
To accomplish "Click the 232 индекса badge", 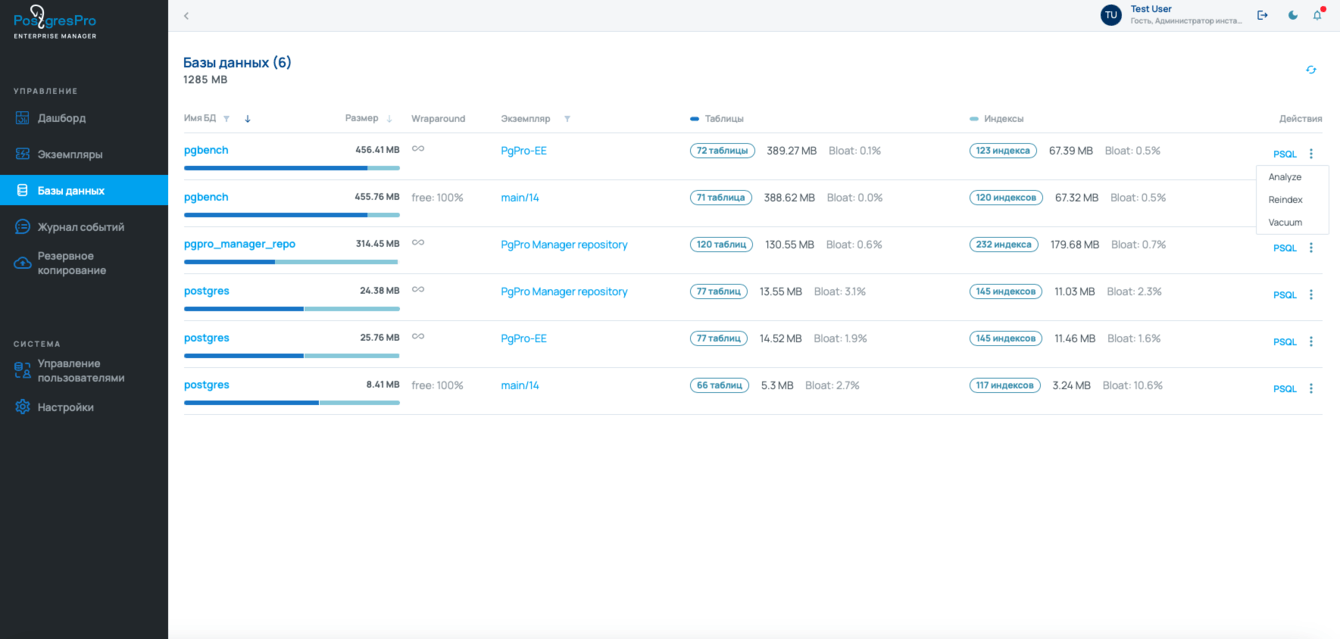I will 1004,245.
